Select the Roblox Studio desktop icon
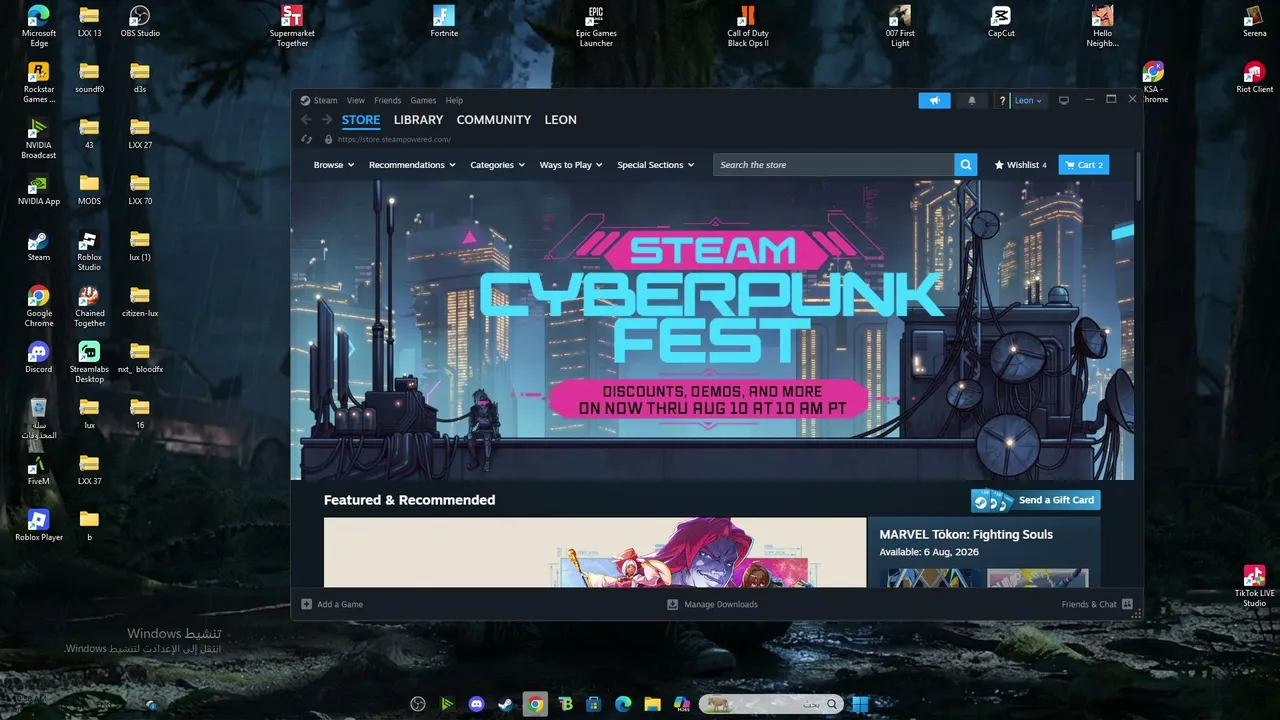 [89, 251]
